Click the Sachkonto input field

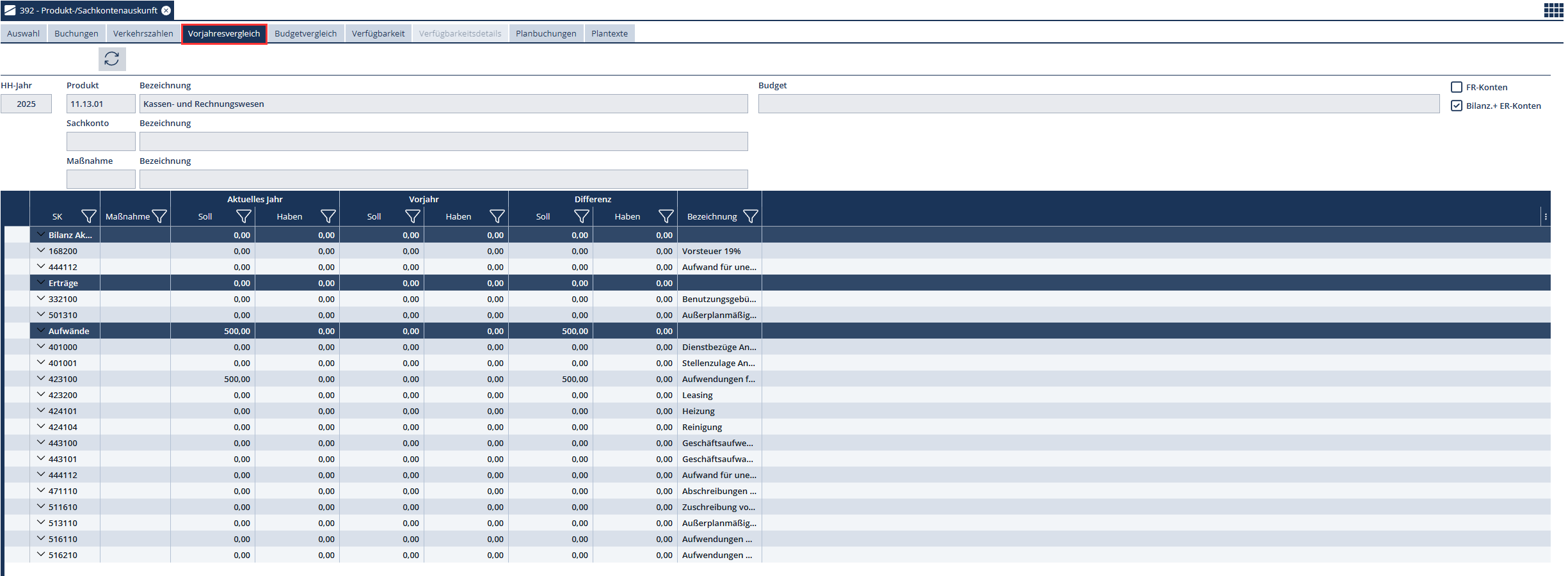(100, 141)
